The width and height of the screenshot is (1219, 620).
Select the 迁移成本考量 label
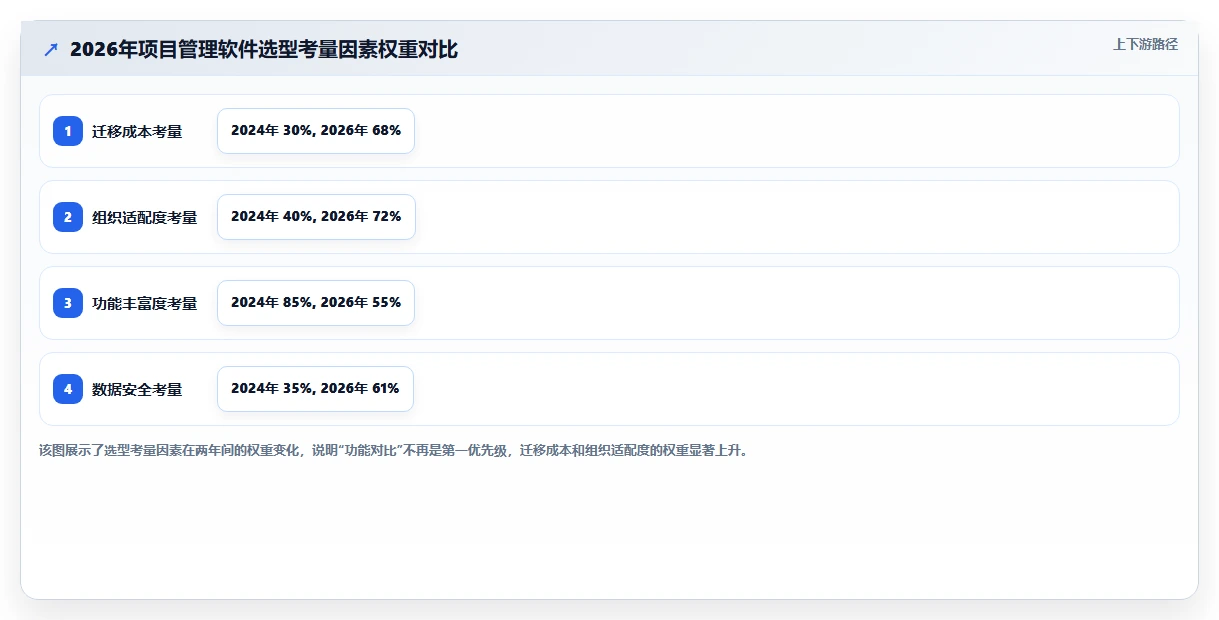click(x=137, y=131)
